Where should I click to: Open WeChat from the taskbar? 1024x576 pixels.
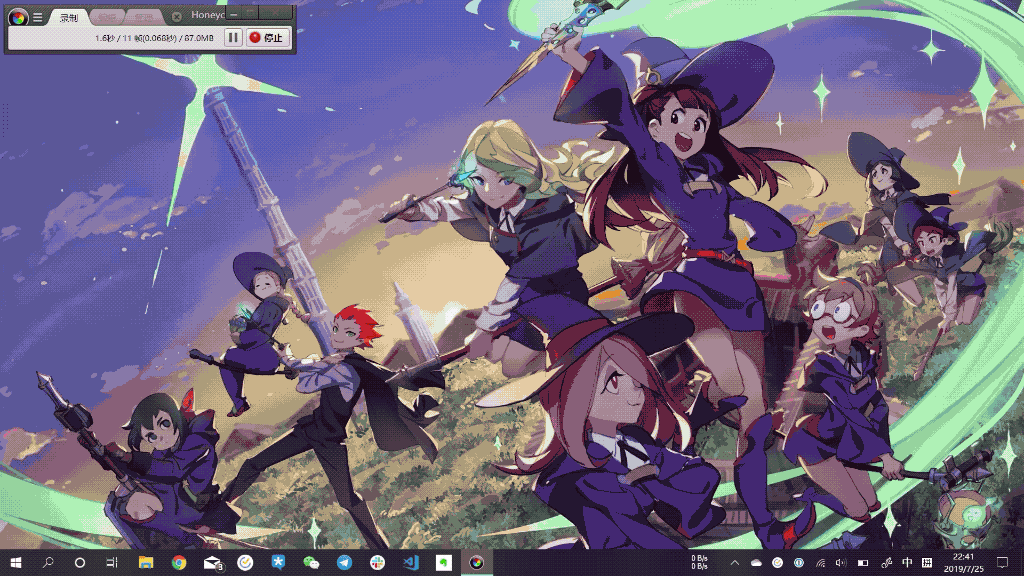tap(312, 562)
